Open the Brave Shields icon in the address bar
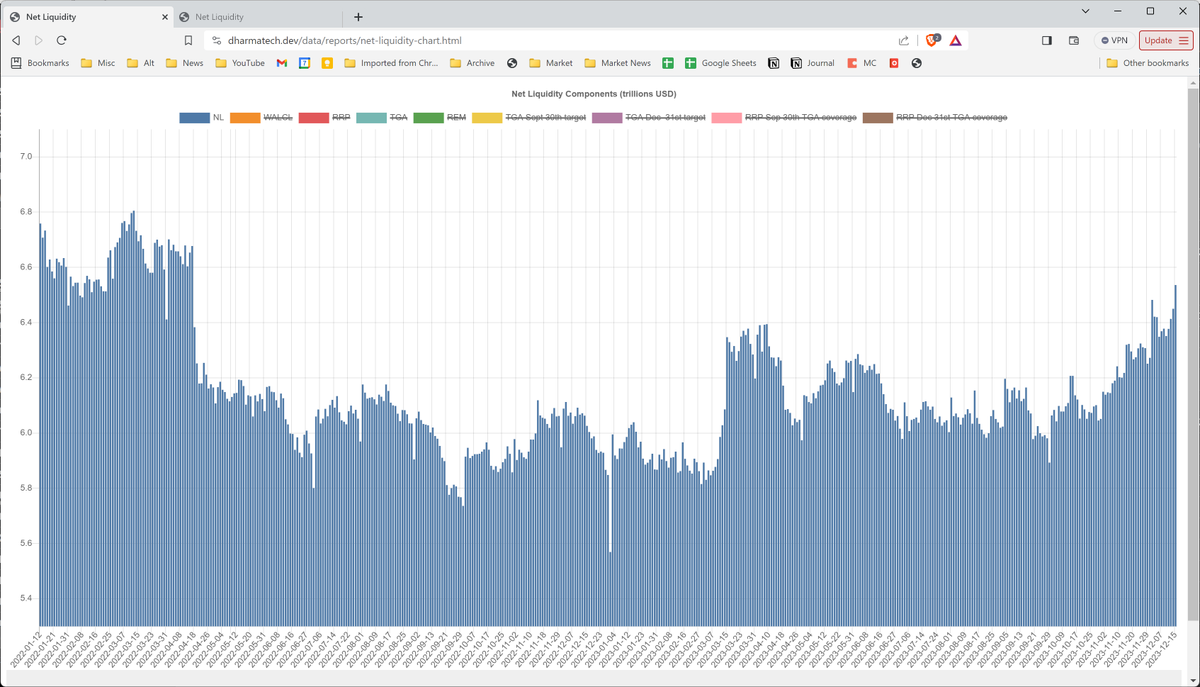Viewport: 1200px width, 687px height. (x=932, y=41)
